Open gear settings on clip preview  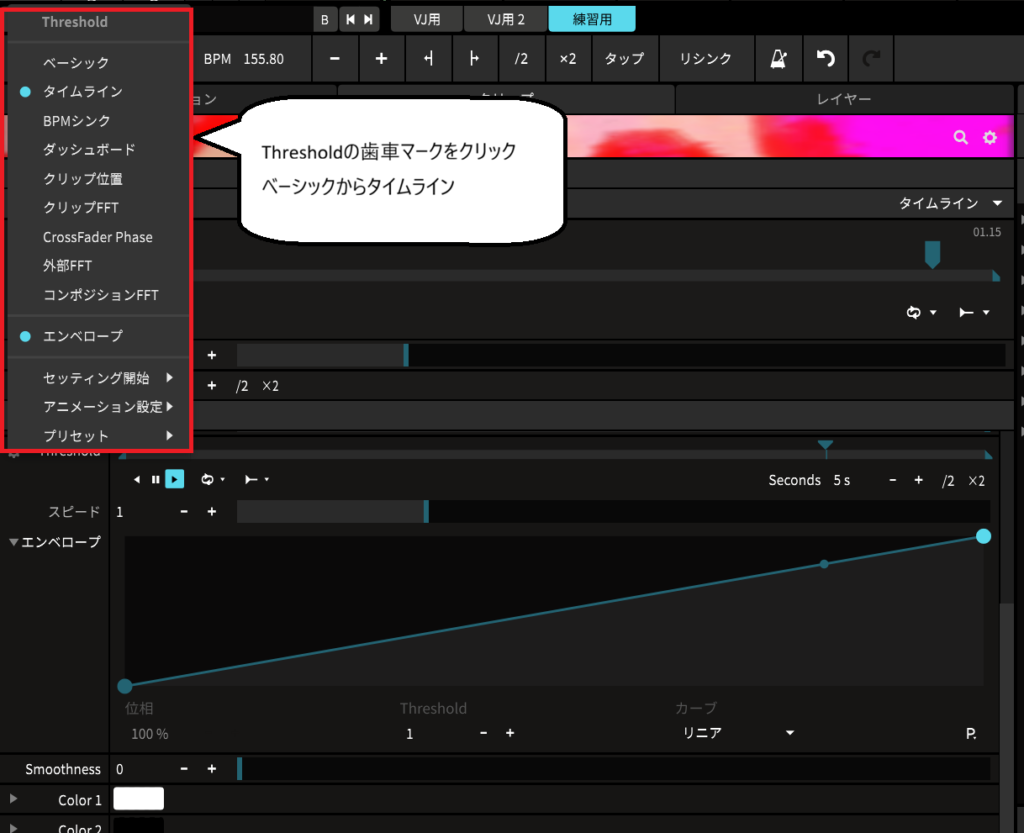(x=990, y=137)
